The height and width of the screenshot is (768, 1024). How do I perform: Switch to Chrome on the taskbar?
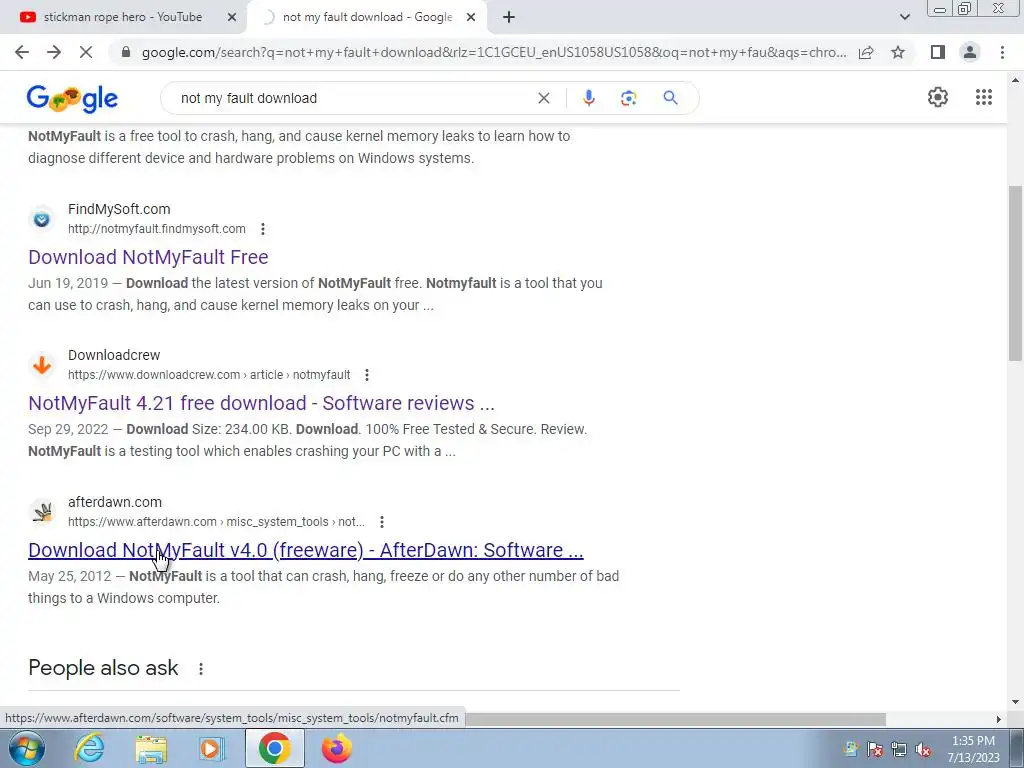[x=274, y=748]
